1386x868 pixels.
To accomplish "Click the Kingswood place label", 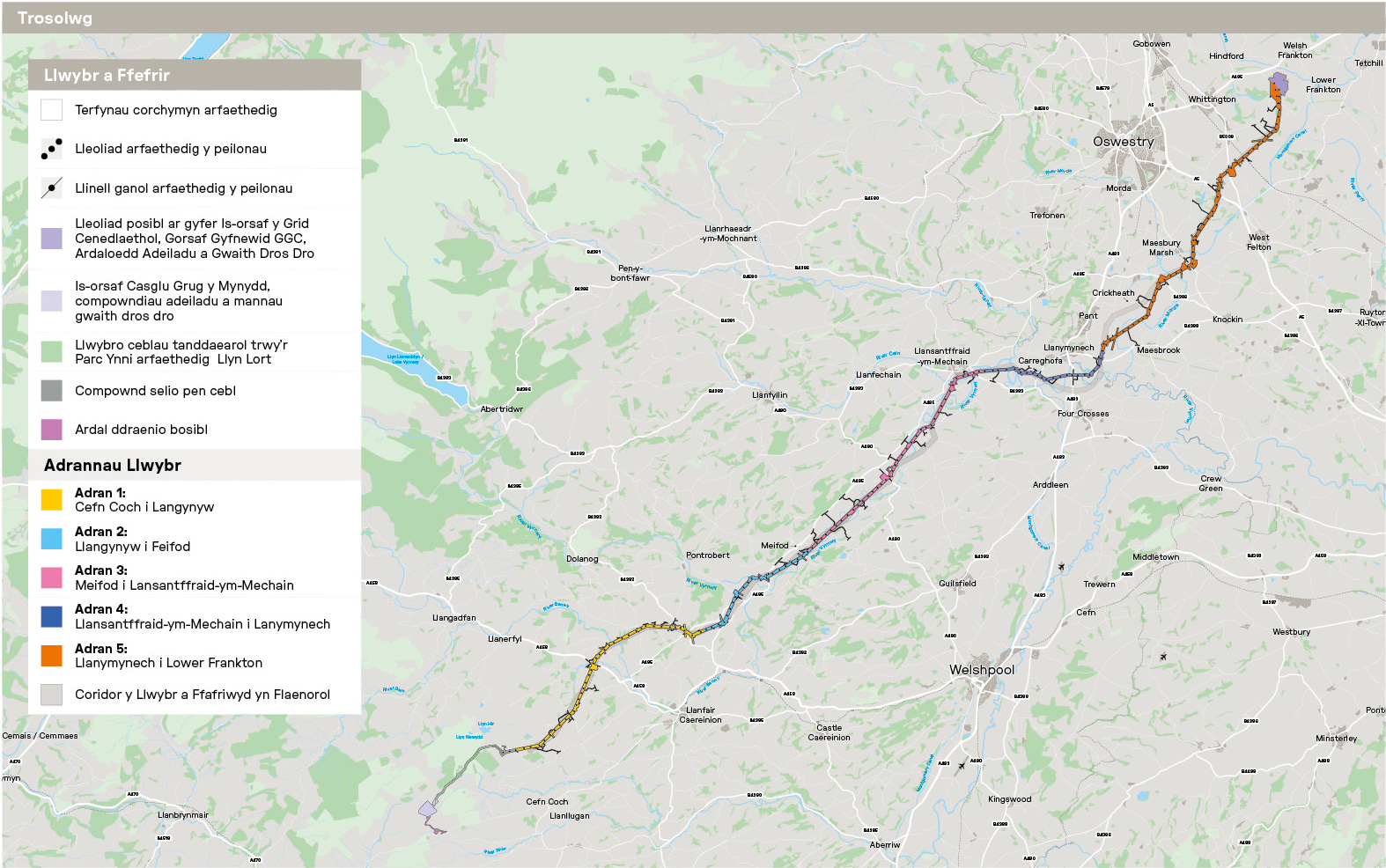I will [x=1009, y=800].
